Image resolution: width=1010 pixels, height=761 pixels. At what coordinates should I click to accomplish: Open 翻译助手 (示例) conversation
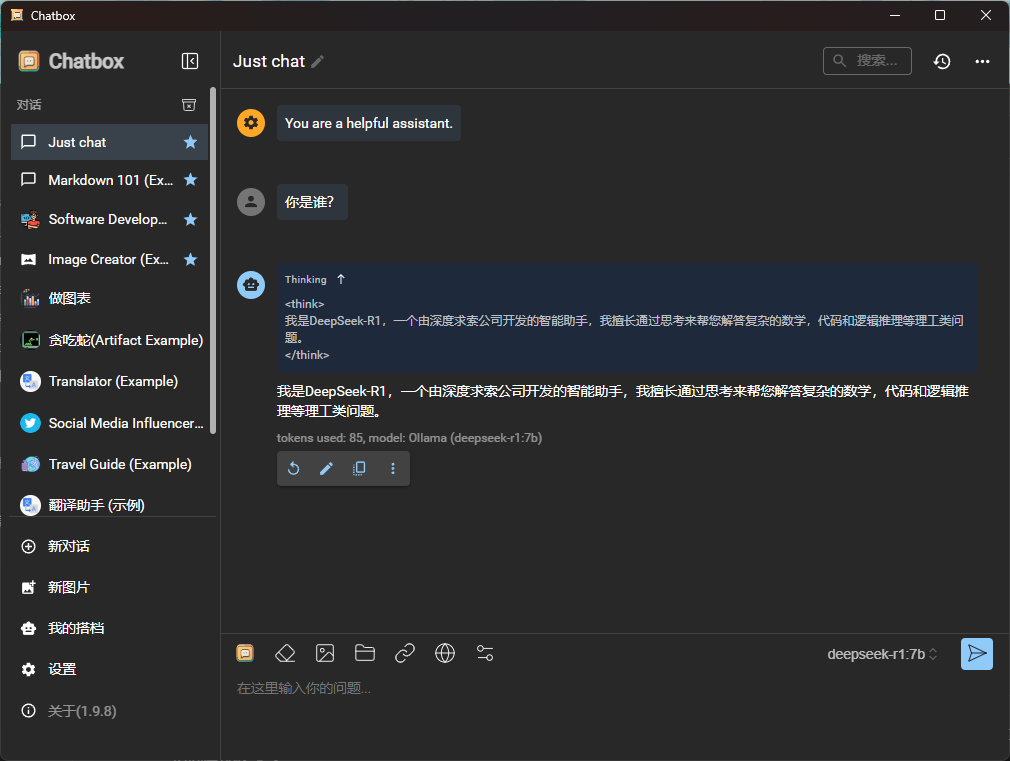(x=110, y=505)
